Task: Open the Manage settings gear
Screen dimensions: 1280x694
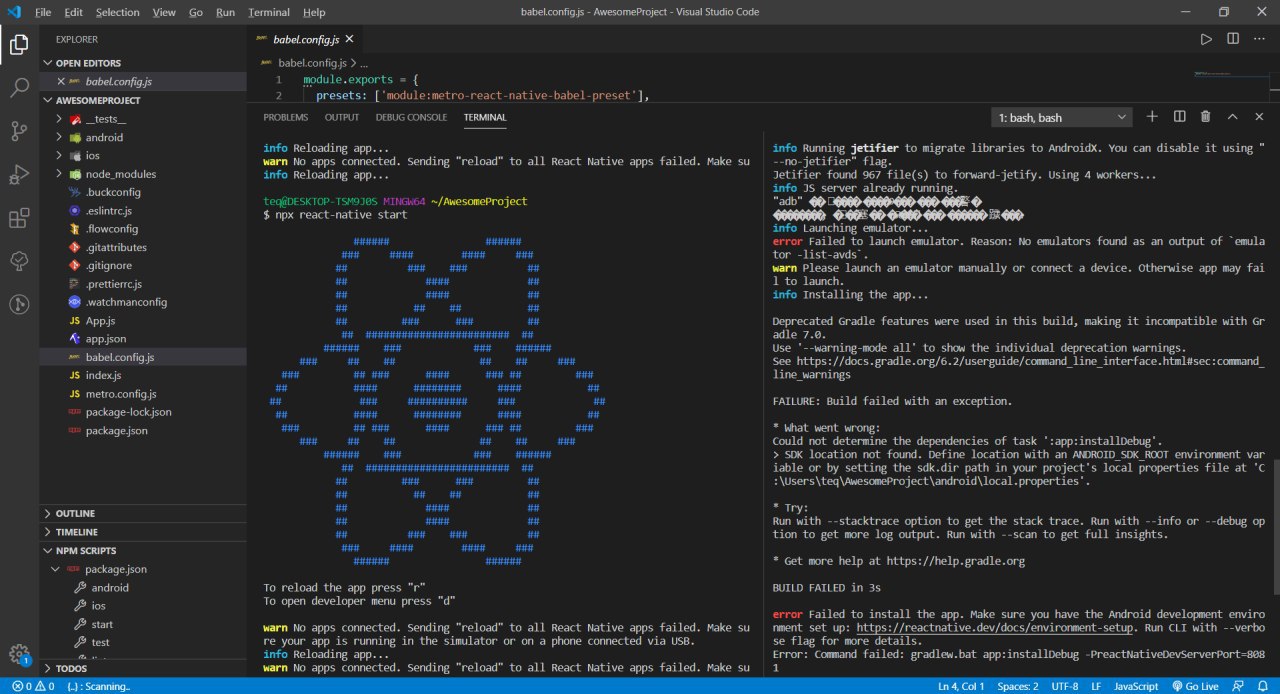Action: (x=19, y=655)
